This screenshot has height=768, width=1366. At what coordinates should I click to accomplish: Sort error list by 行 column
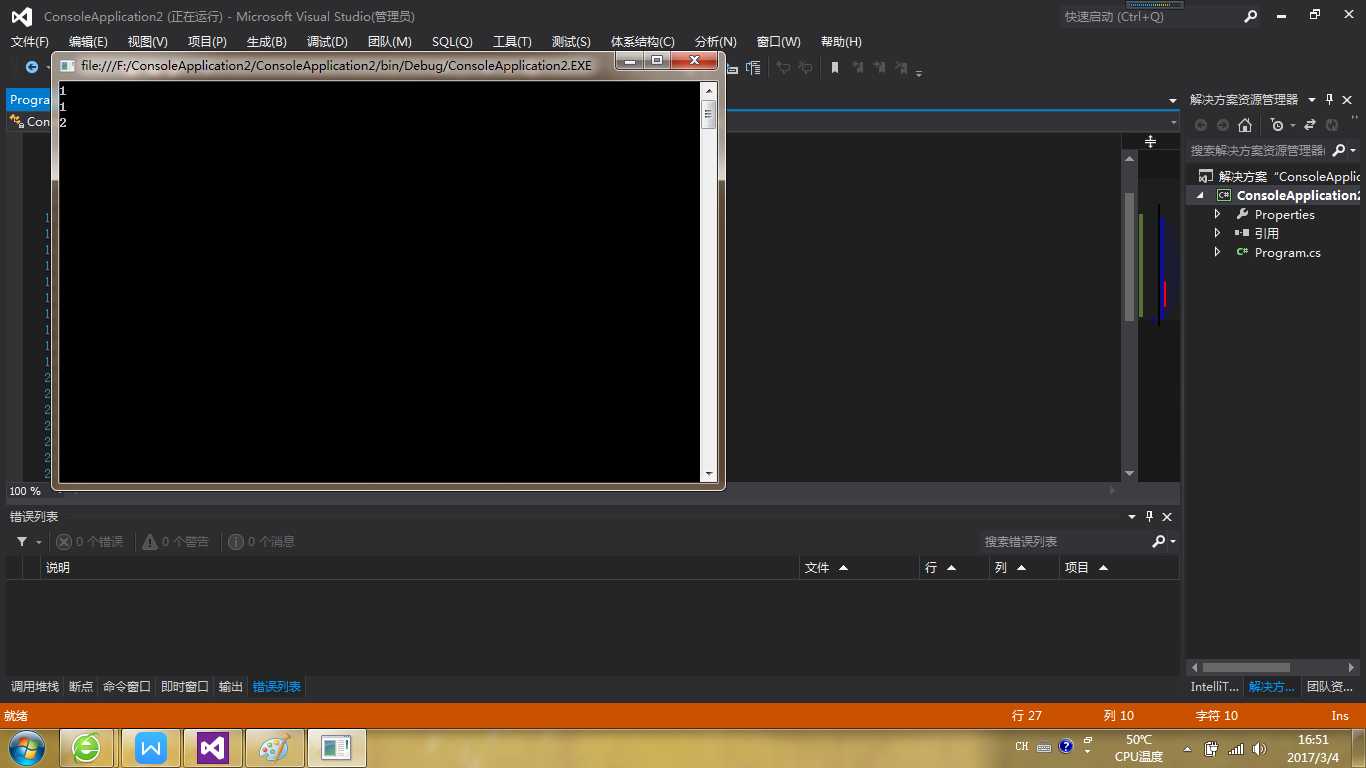tap(954, 567)
